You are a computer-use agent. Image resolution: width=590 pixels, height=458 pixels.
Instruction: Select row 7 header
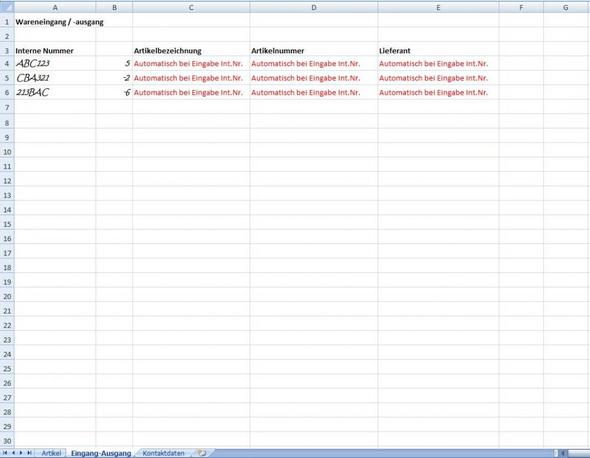[x=7, y=108]
